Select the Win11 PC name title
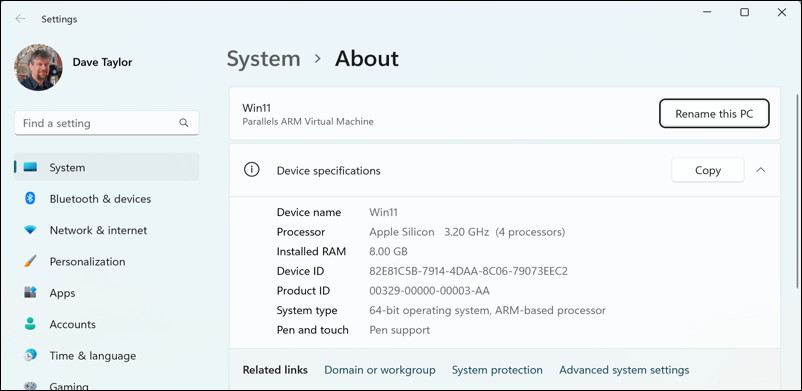 coord(257,108)
